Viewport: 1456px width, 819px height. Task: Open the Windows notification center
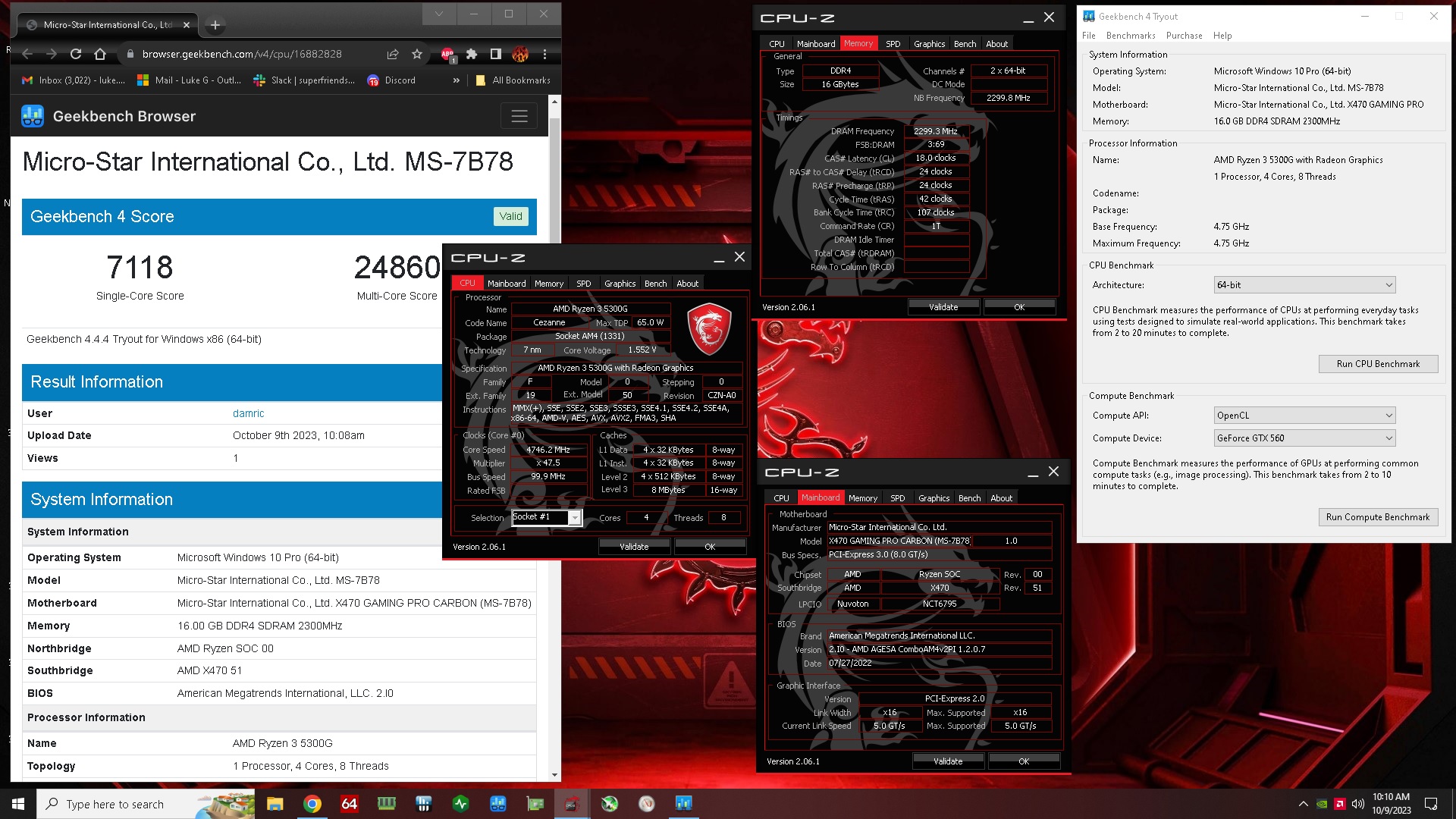coord(1431,804)
